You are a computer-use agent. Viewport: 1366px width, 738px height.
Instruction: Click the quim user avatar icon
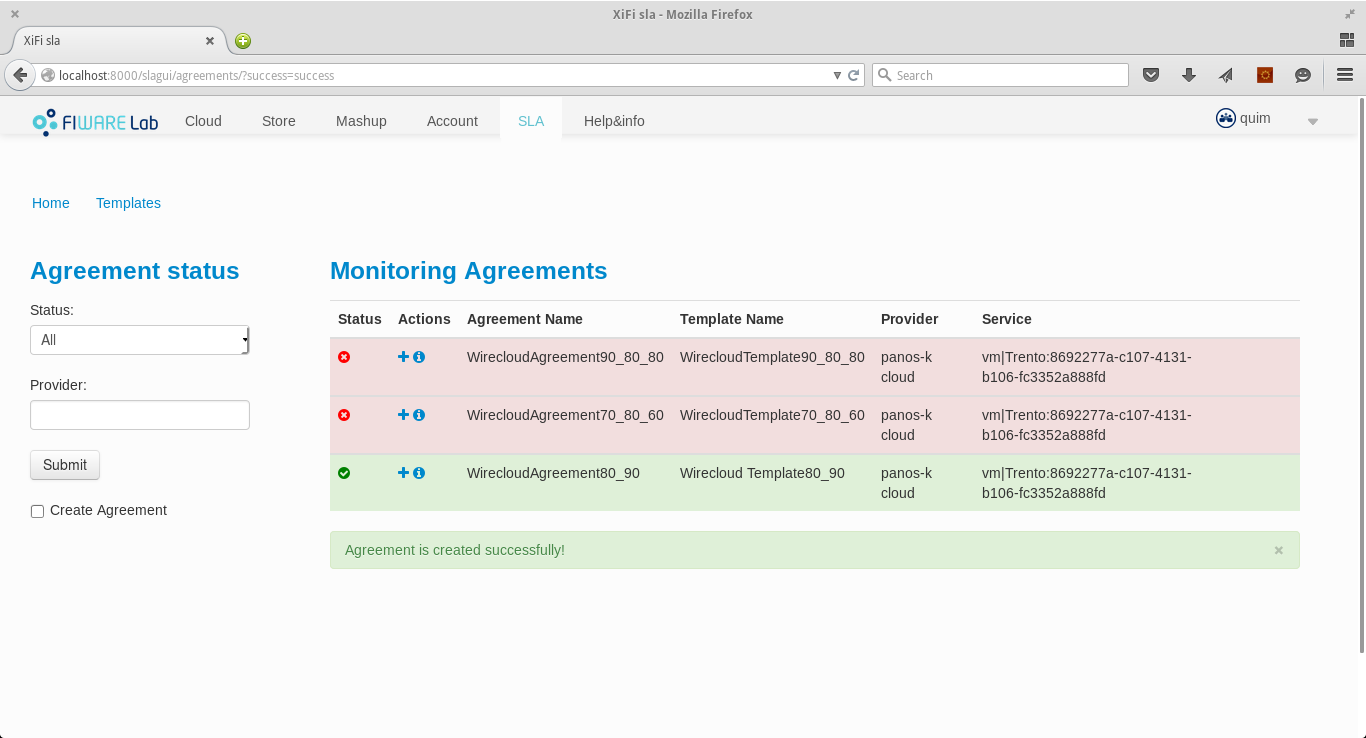pyautogui.click(x=1226, y=118)
